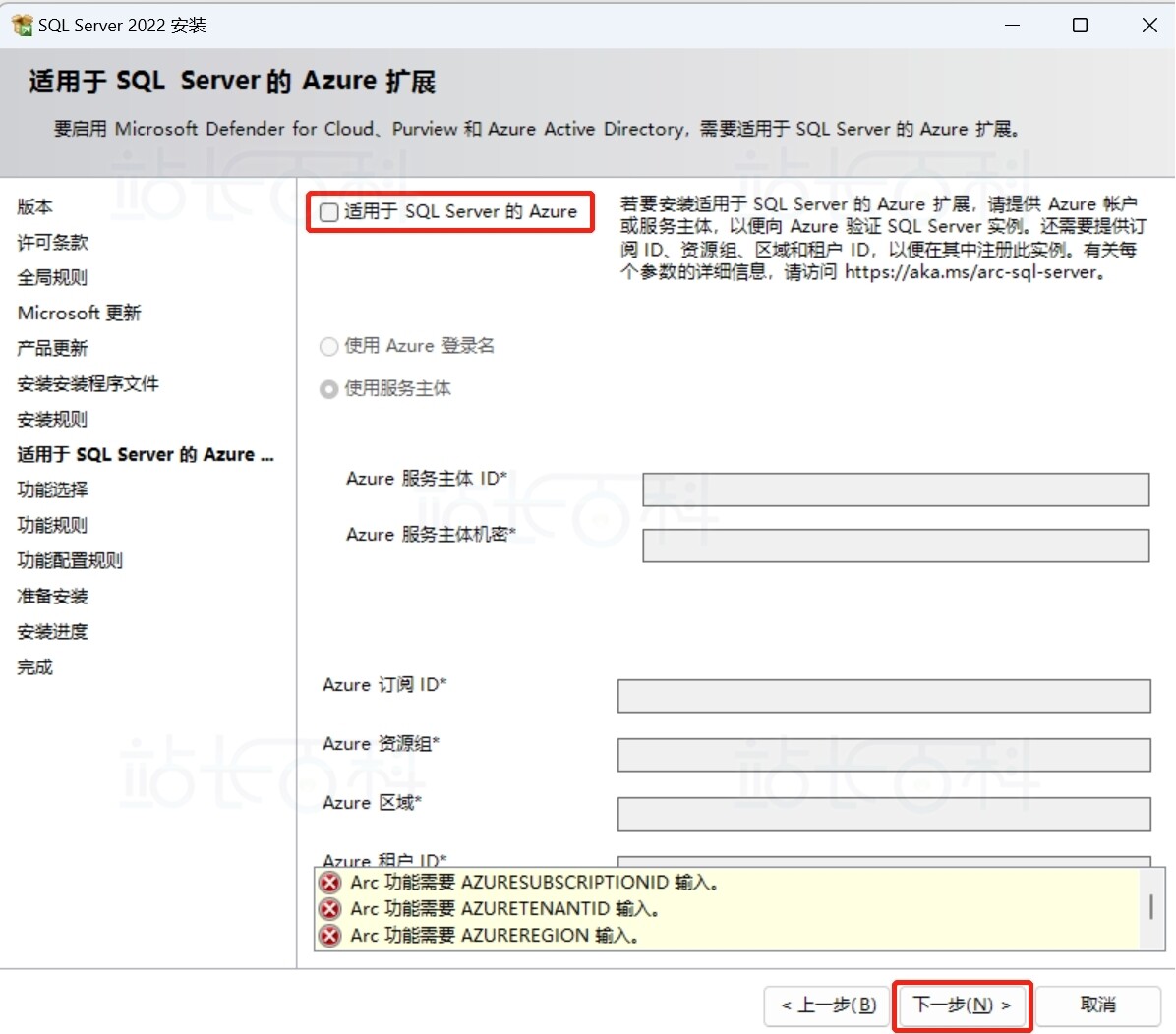Click the SQL Server setup title bar icon

[x=22, y=25]
